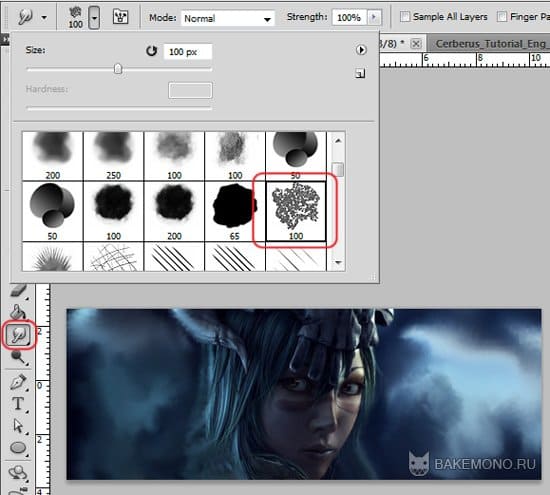550x495 pixels.
Task: Select the Dodge tool
Action: point(18,357)
